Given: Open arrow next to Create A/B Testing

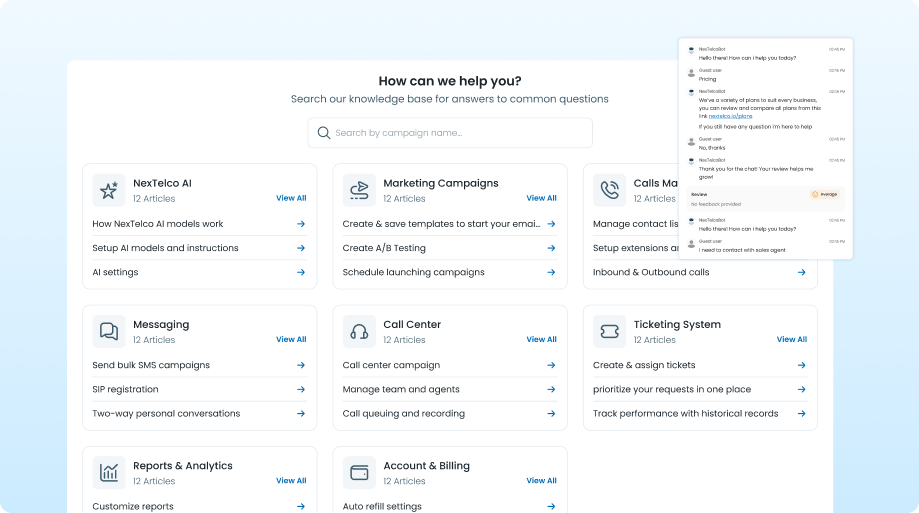Looking at the screenshot, I should [x=551, y=248].
